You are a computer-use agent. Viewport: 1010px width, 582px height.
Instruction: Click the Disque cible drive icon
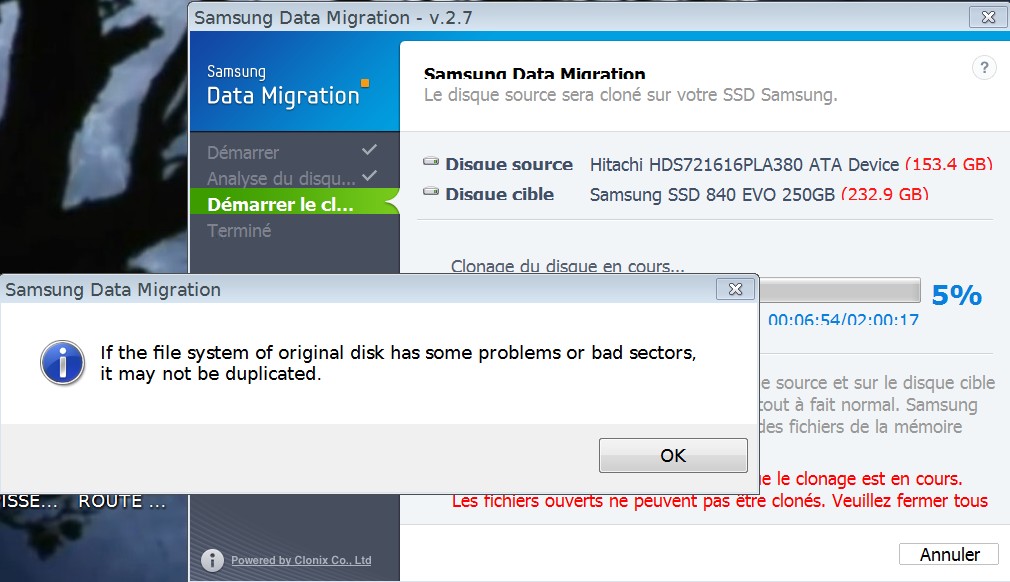431,193
